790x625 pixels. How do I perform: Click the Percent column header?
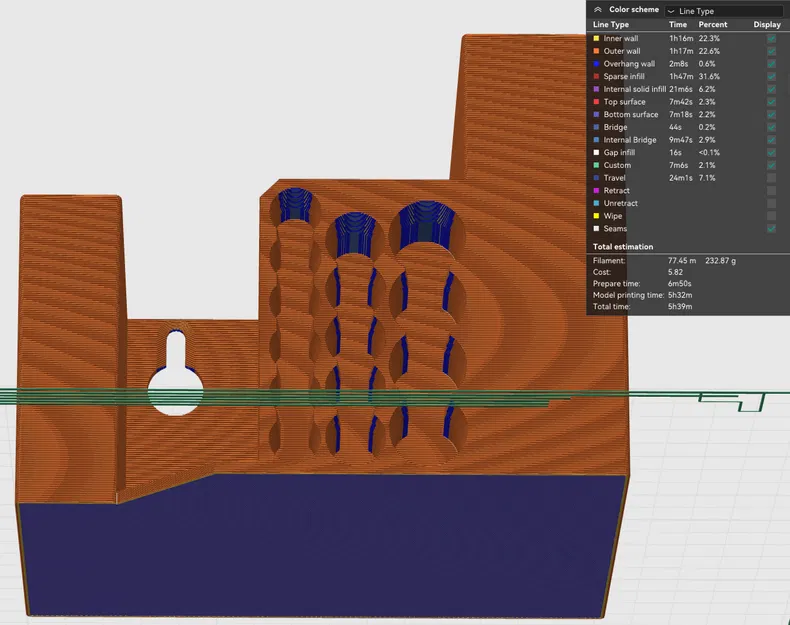tap(712, 24)
